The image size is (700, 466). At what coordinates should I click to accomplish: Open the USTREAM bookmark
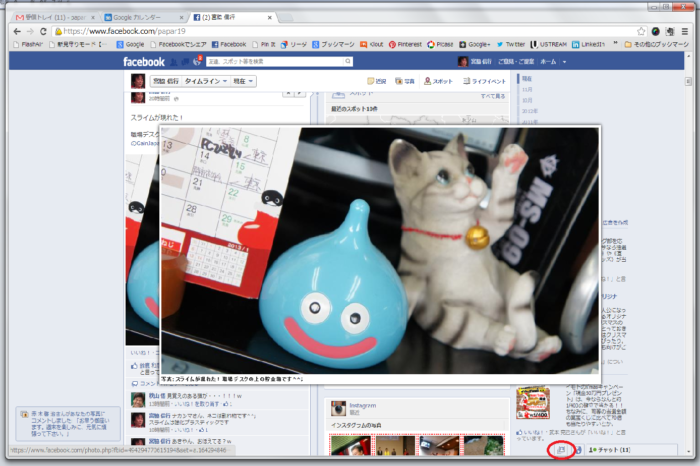(548, 44)
